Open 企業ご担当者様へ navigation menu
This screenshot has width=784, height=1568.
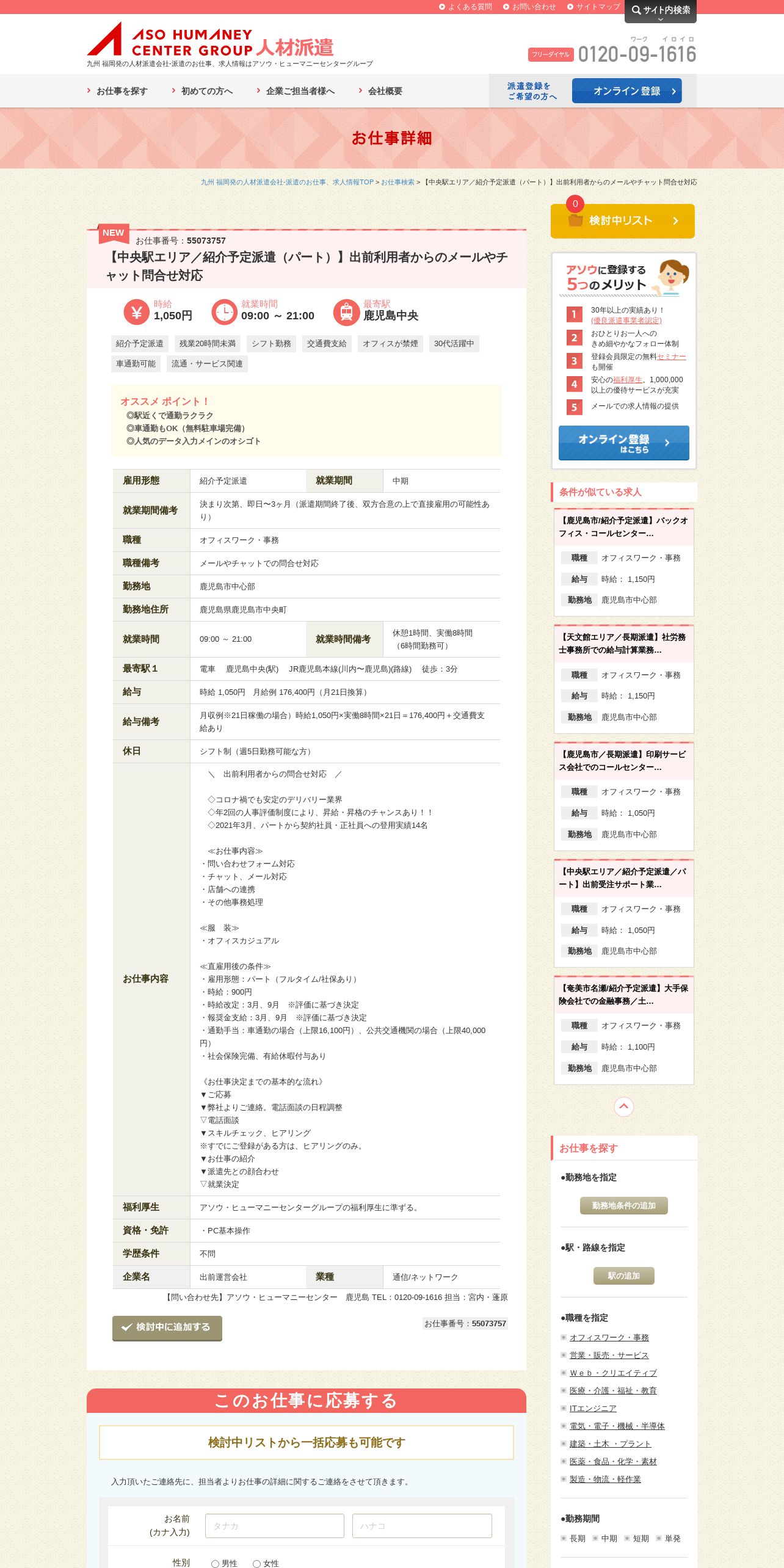(296, 91)
